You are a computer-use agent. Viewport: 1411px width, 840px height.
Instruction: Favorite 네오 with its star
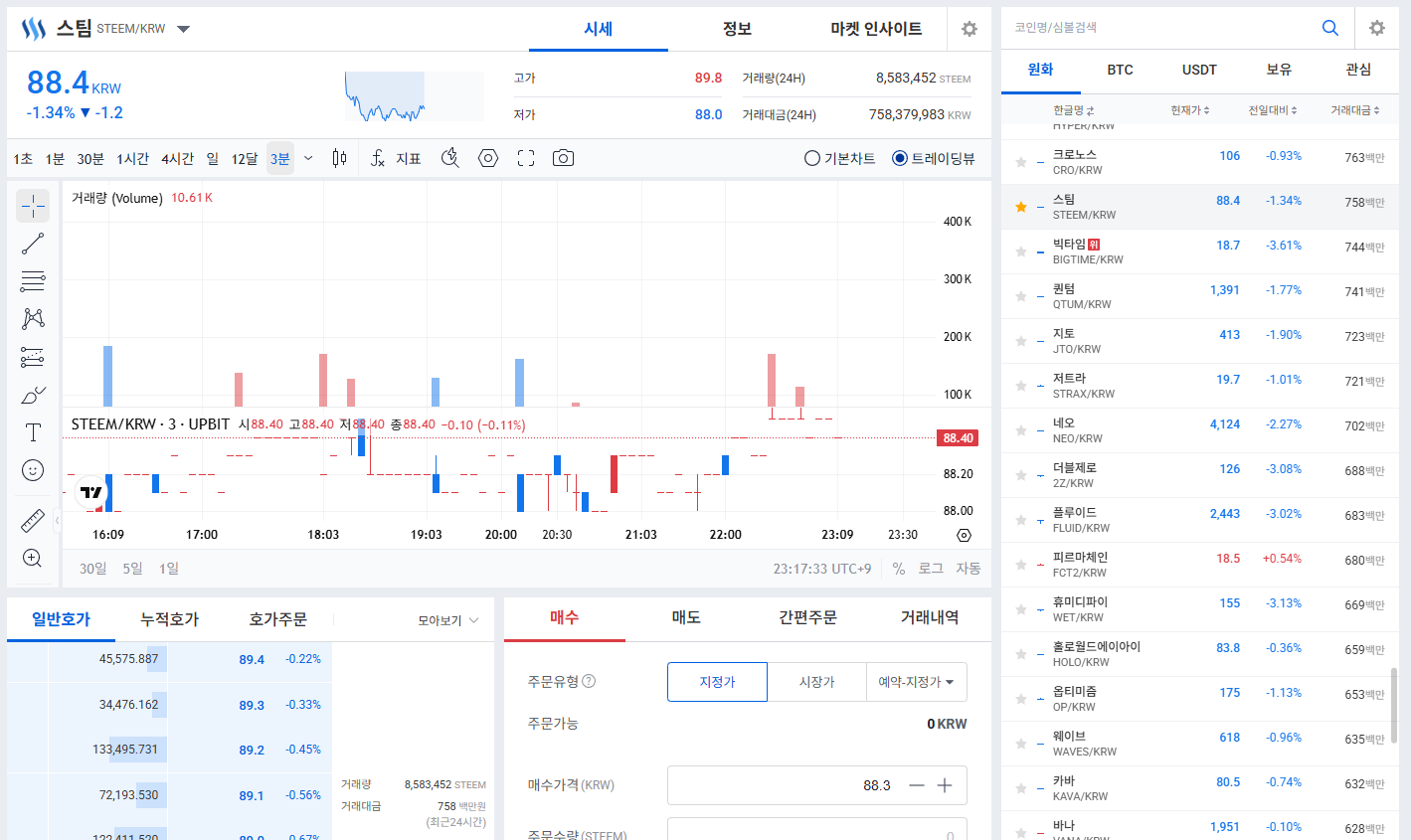coord(1021,430)
